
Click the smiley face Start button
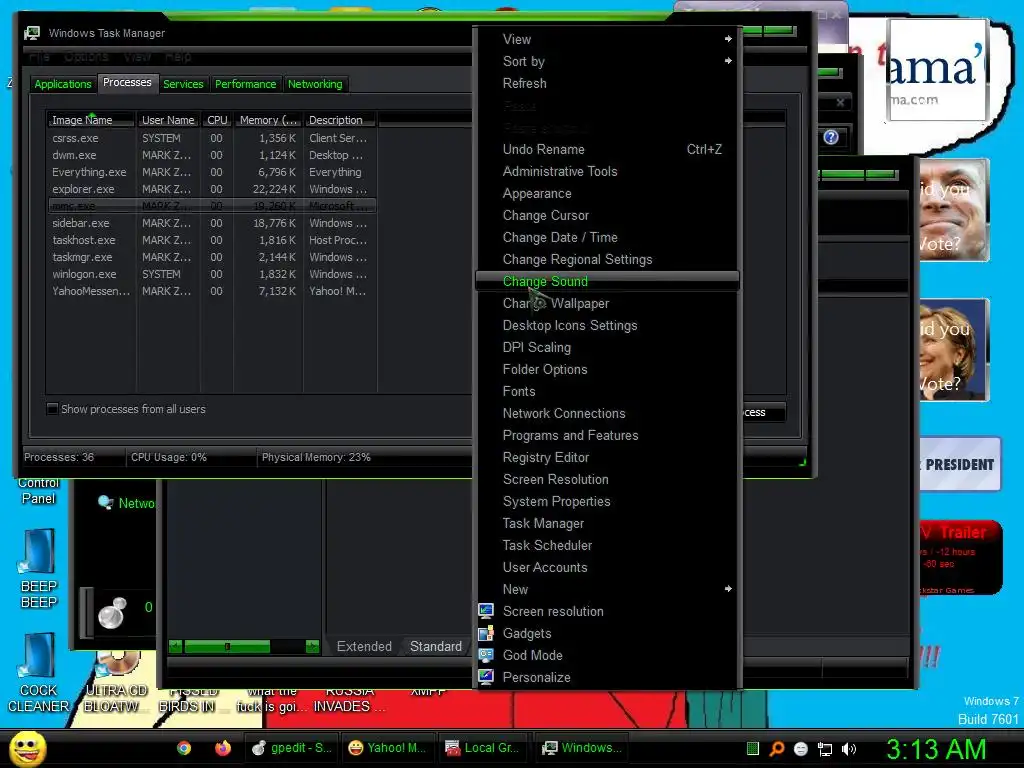[x=27, y=748]
